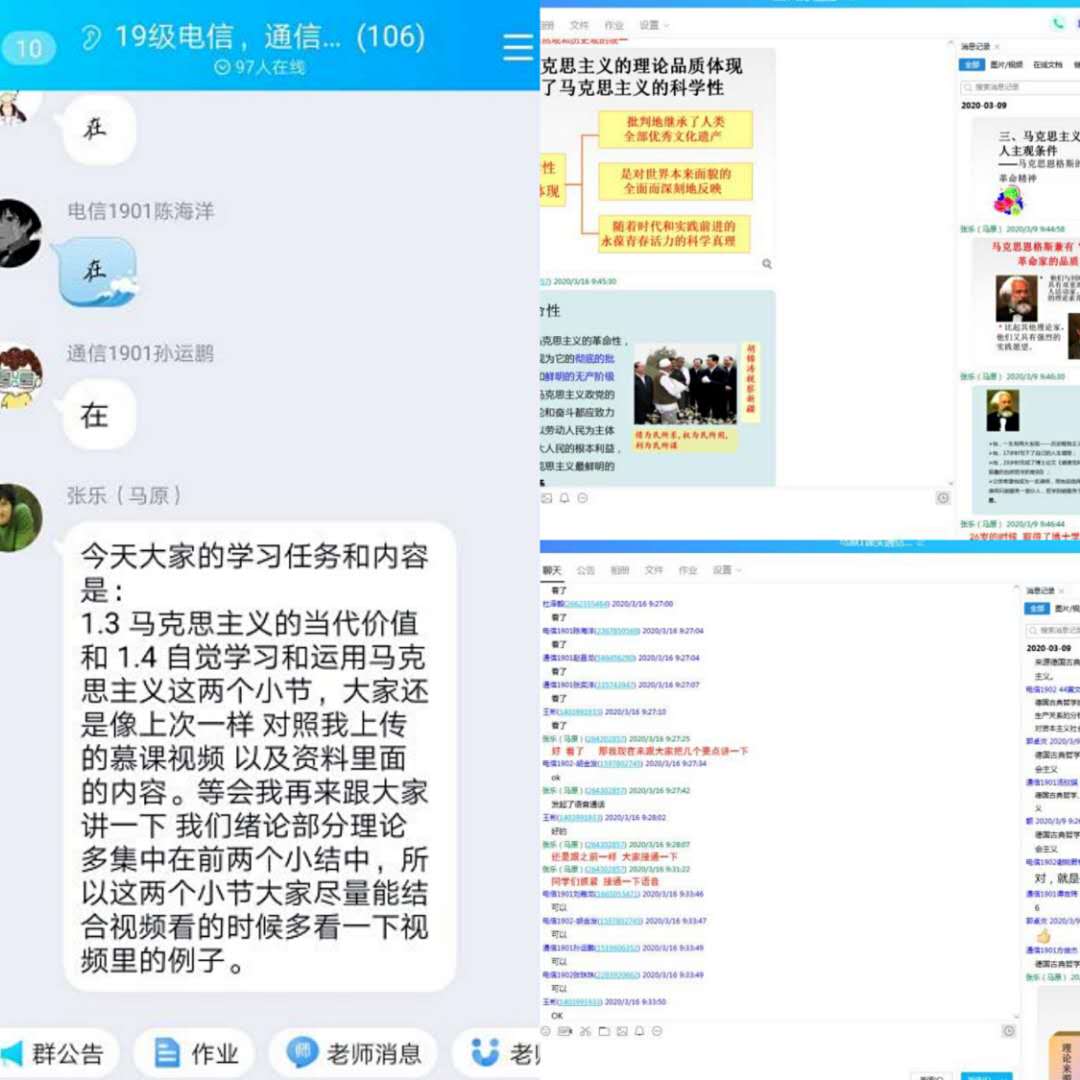Open message history clock icon in lower toolbar
This screenshot has height=1080, width=1080.
1009,1031
